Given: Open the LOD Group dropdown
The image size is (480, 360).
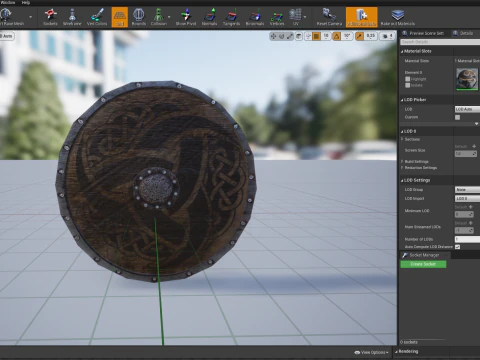Looking at the screenshot, I should (x=467, y=190).
